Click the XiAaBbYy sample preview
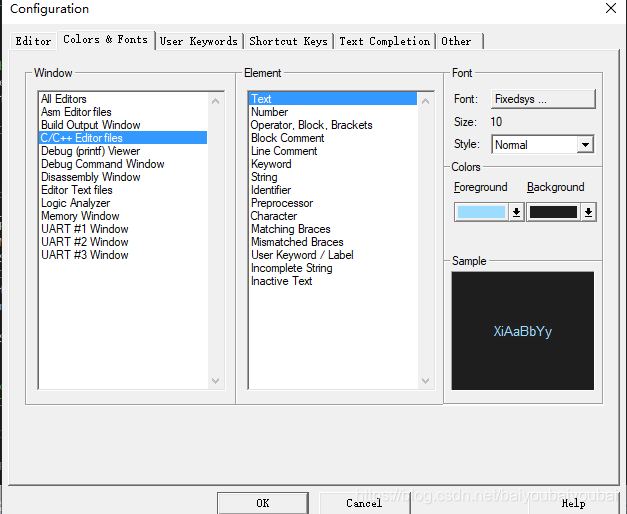 click(523, 331)
